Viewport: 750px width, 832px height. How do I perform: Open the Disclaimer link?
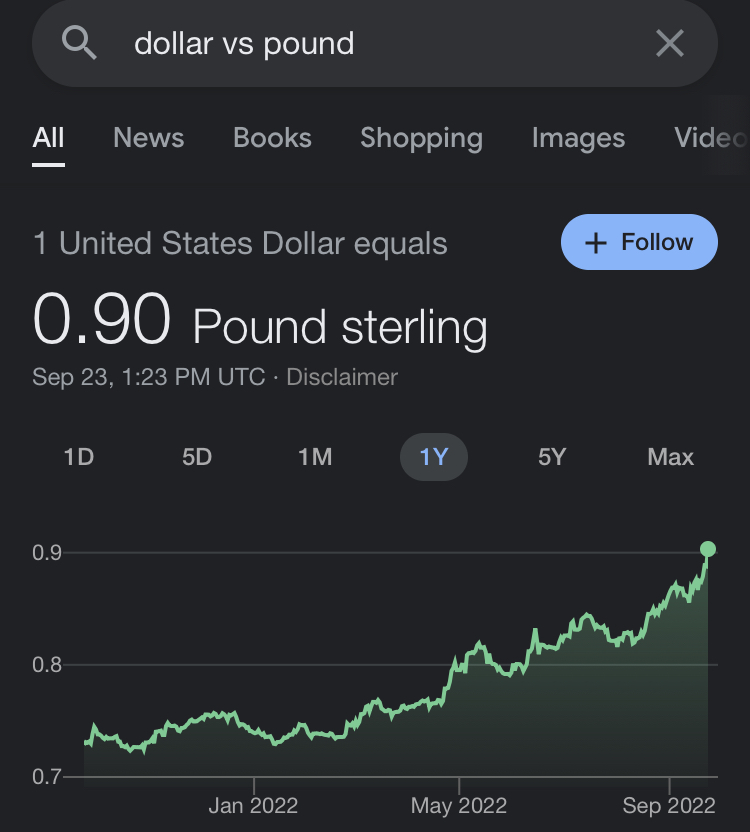tap(342, 377)
